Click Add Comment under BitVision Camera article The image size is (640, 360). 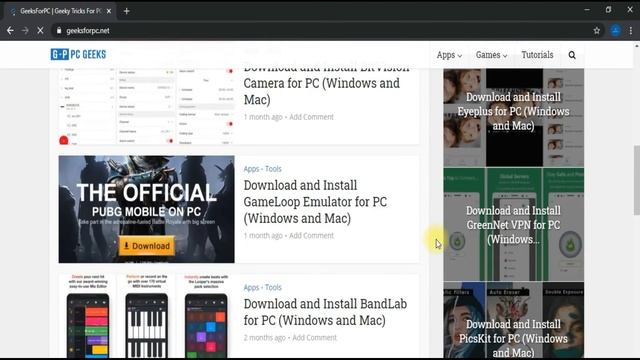pyautogui.click(x=311, y=117)
